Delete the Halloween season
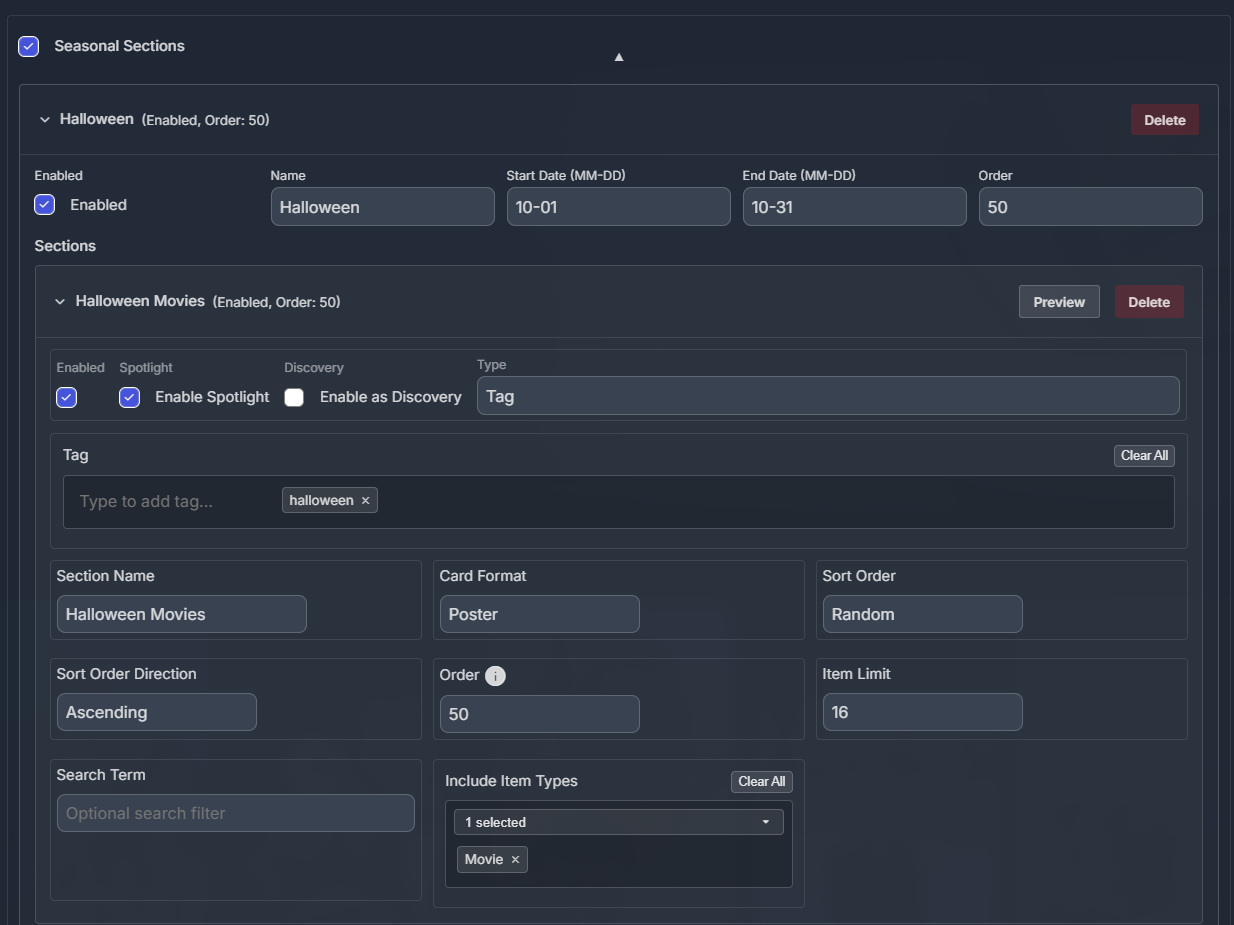Viewport: 1234px width, 925px height. click(1165, 120)
